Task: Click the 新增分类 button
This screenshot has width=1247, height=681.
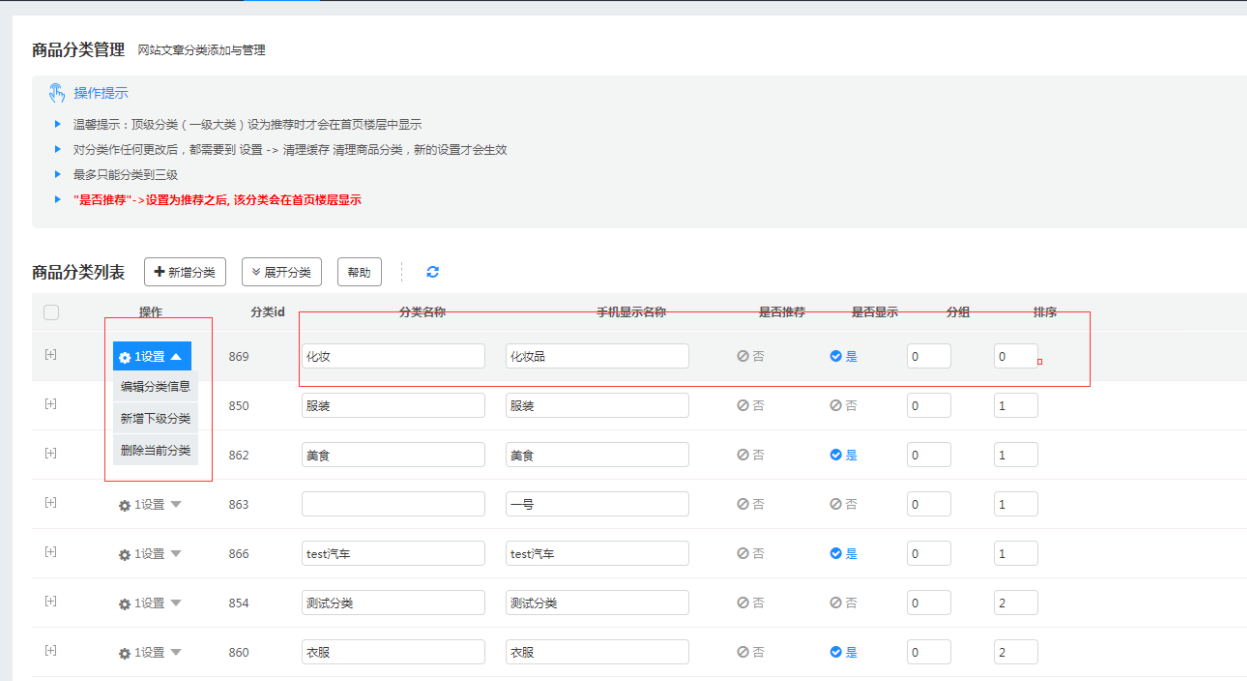Action: pyautogui.click(x=185, y=272)
